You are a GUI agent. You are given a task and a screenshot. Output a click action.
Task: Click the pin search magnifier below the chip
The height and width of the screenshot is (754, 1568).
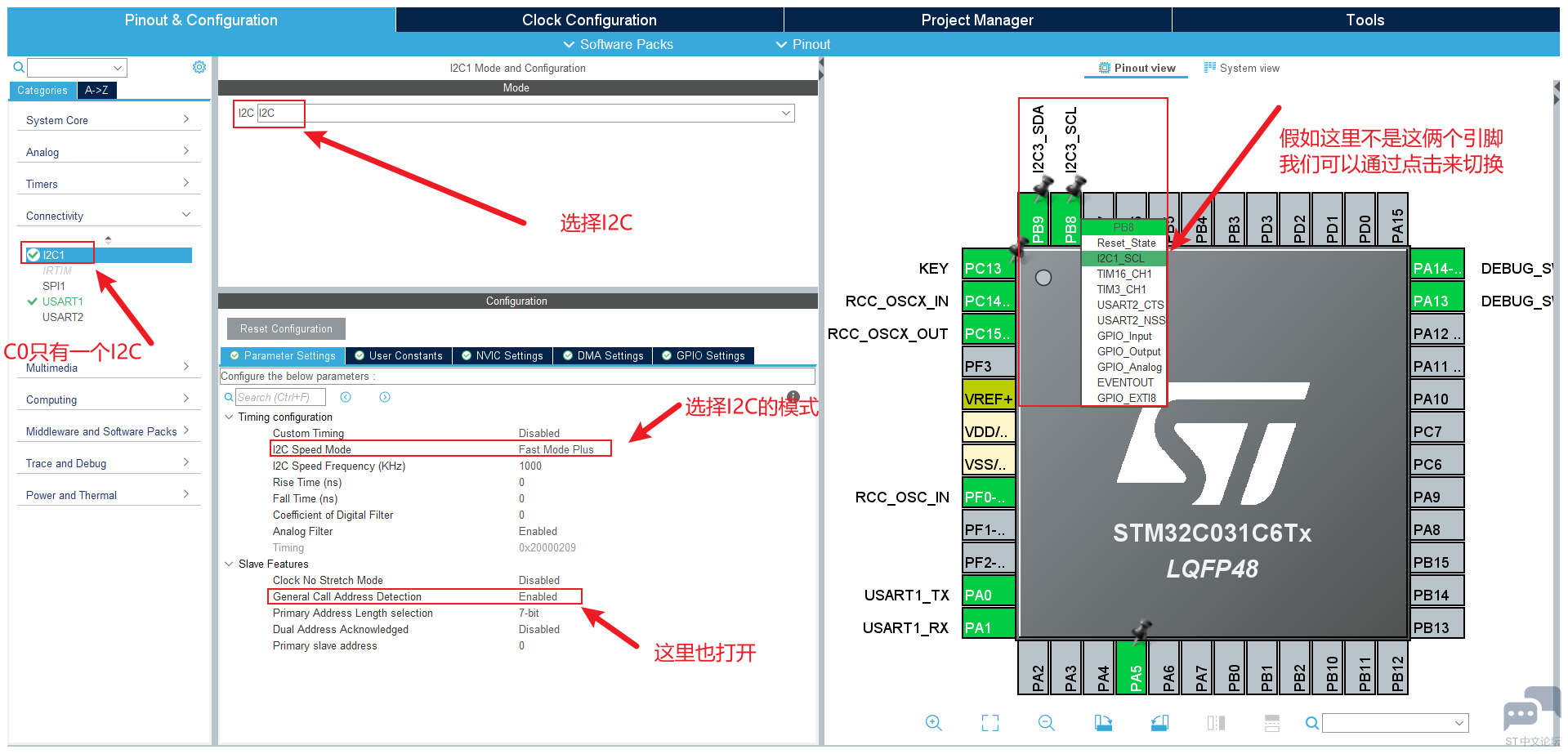1311,723
